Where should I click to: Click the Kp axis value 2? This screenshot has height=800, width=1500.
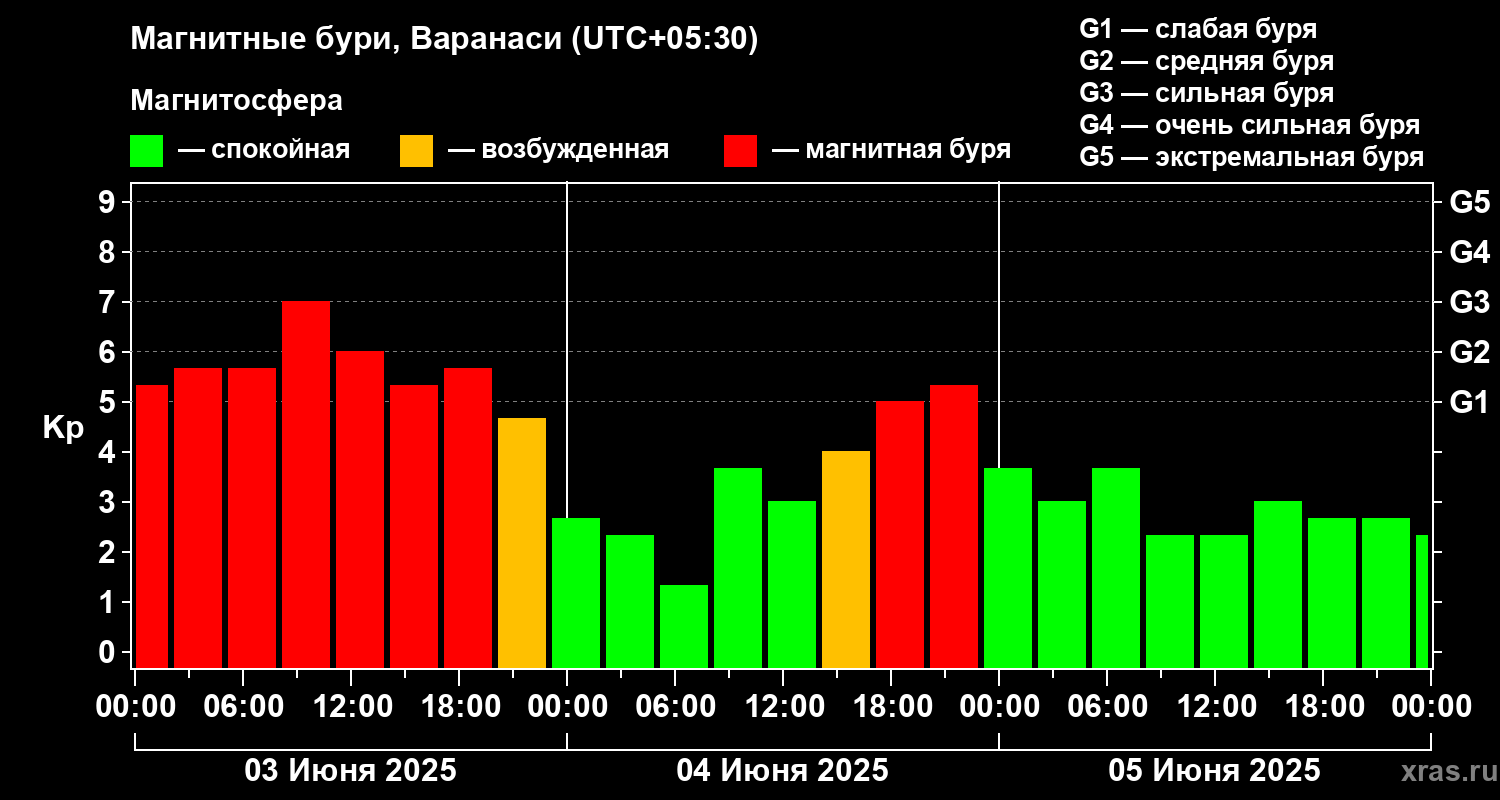click(x=109, y=553)
